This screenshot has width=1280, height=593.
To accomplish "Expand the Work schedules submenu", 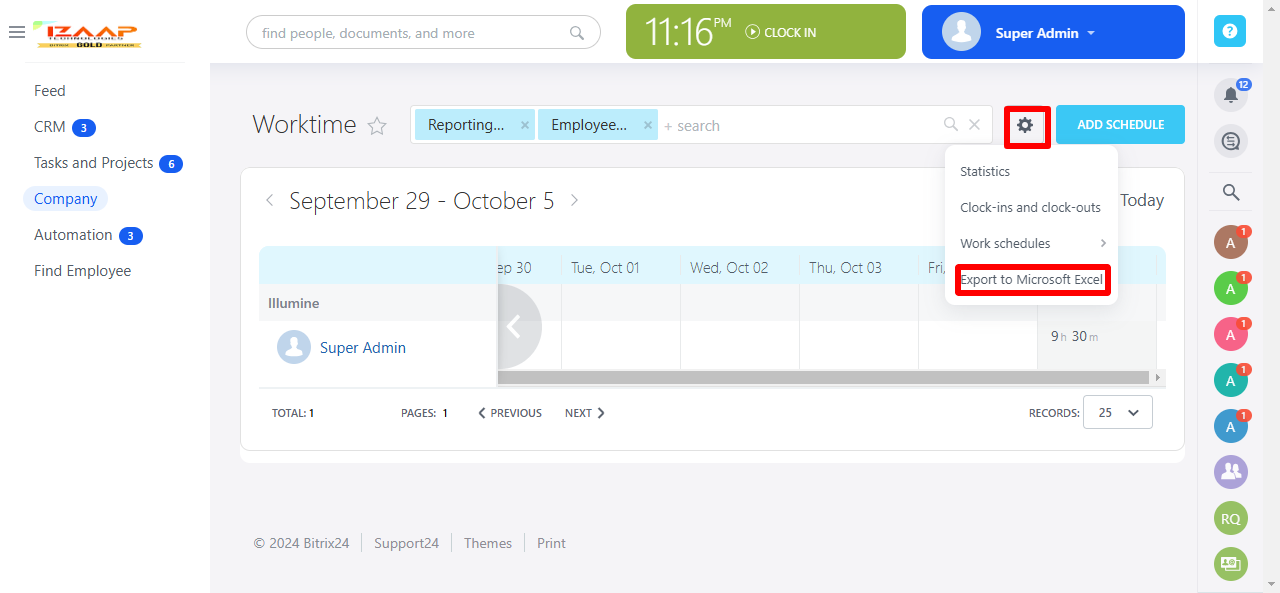I will coord(1031,243).
